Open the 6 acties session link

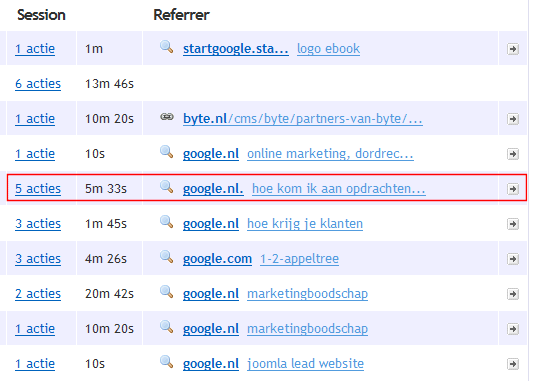38,84
